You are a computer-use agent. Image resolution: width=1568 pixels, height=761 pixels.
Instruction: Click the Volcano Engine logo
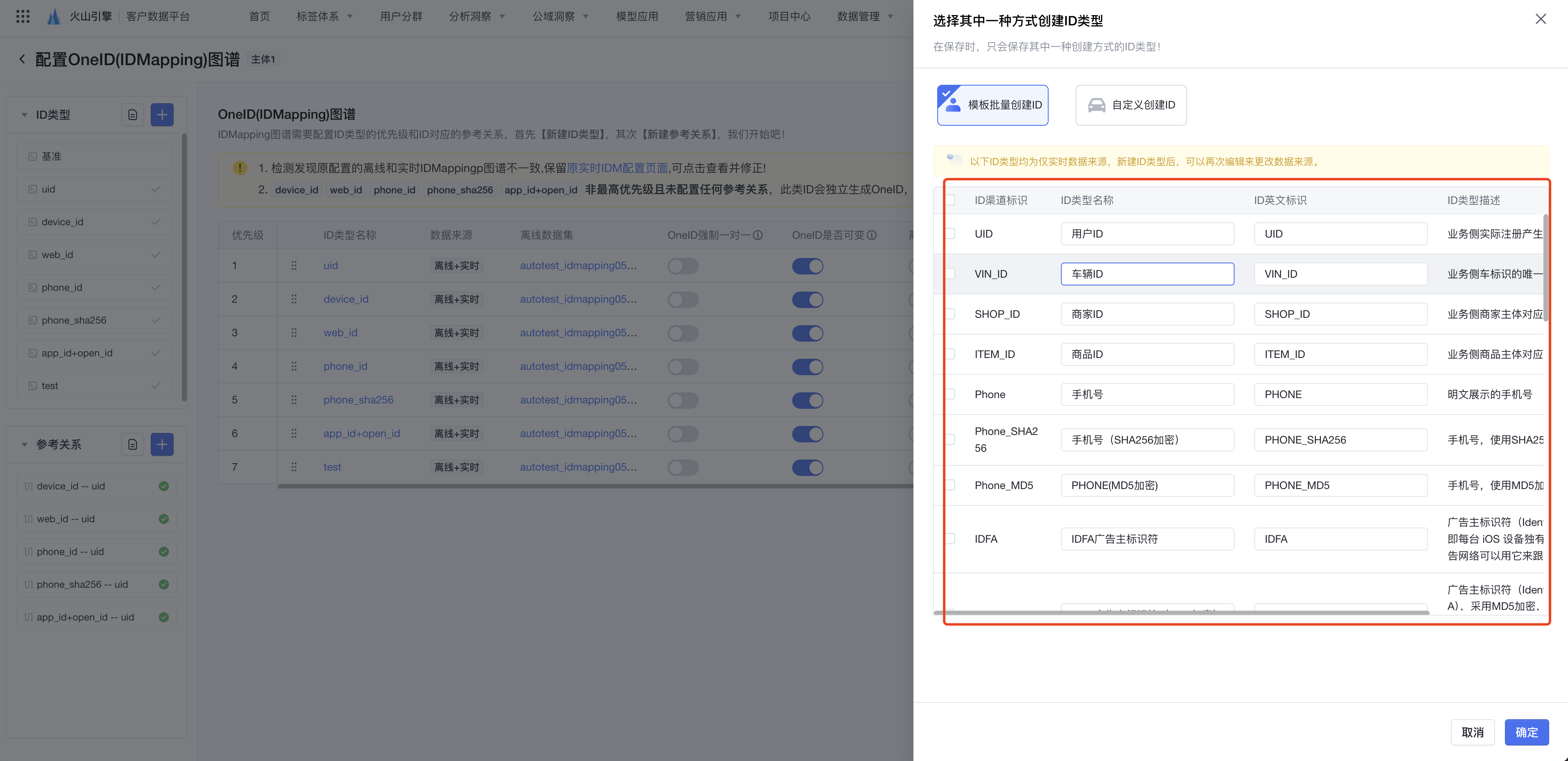[x=54, y=16]
